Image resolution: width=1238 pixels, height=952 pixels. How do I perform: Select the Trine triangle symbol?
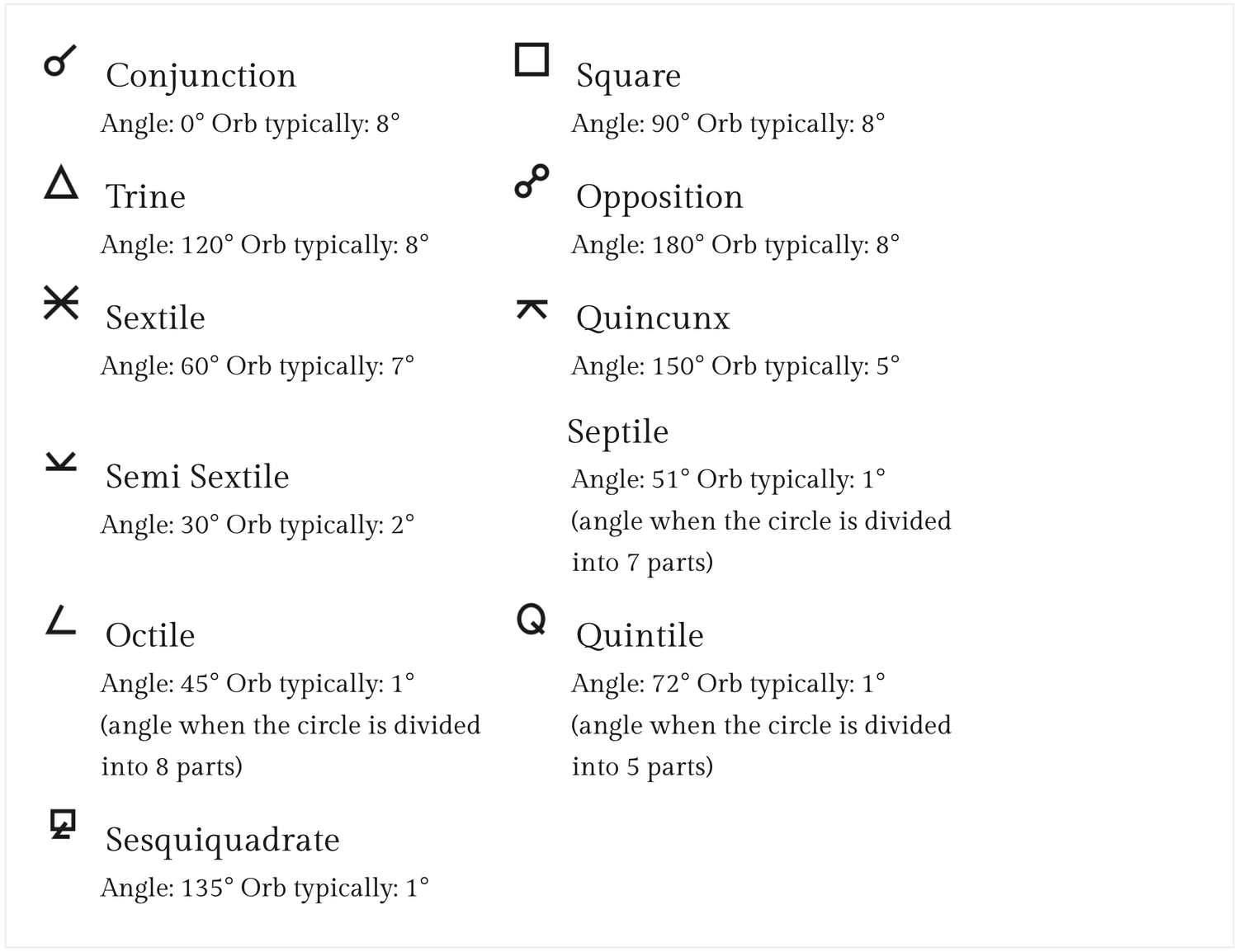pyautogui.click(x=61, y=182)
